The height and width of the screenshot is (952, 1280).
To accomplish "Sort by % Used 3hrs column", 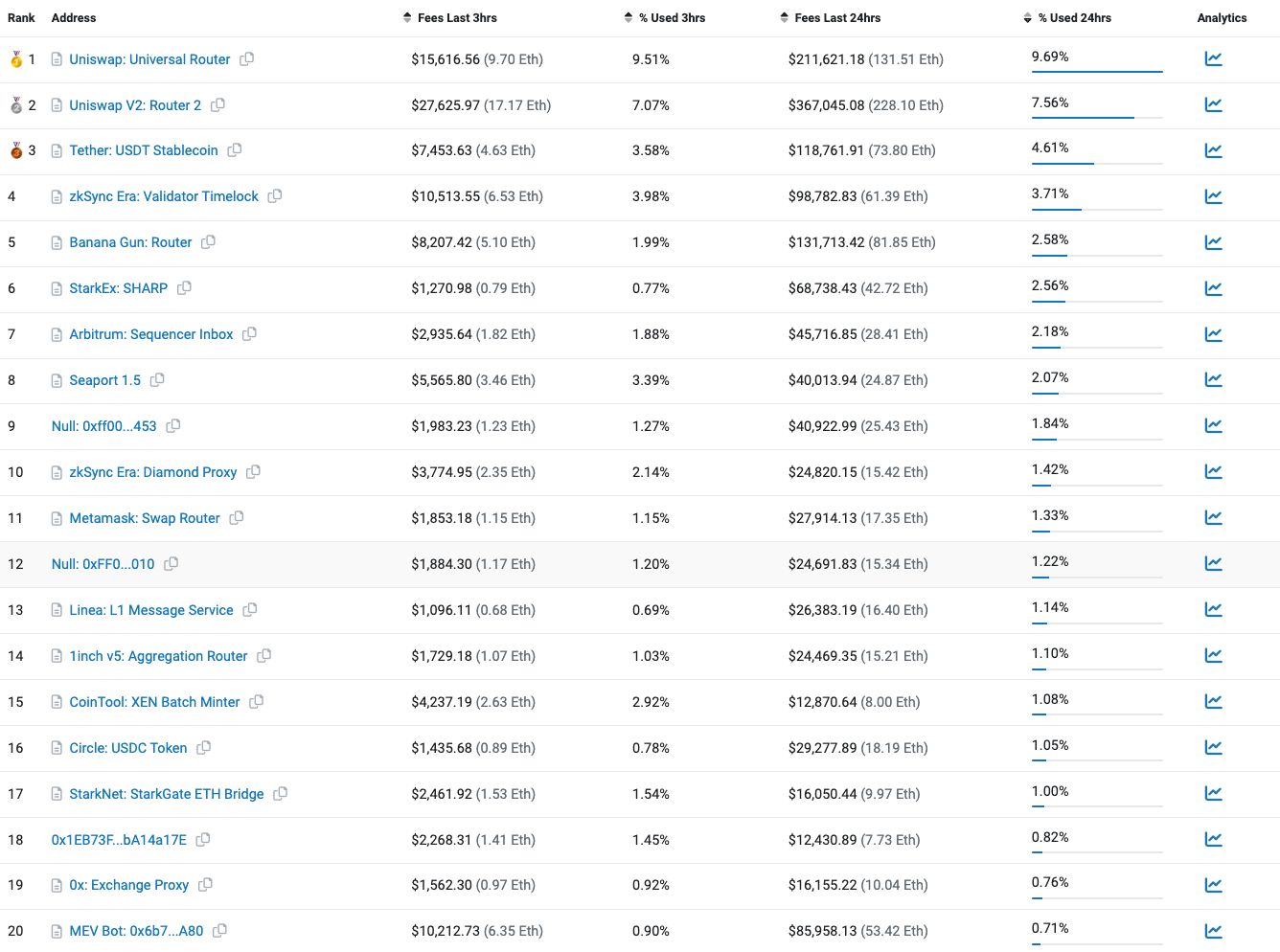I will click(x=665, y=18).
